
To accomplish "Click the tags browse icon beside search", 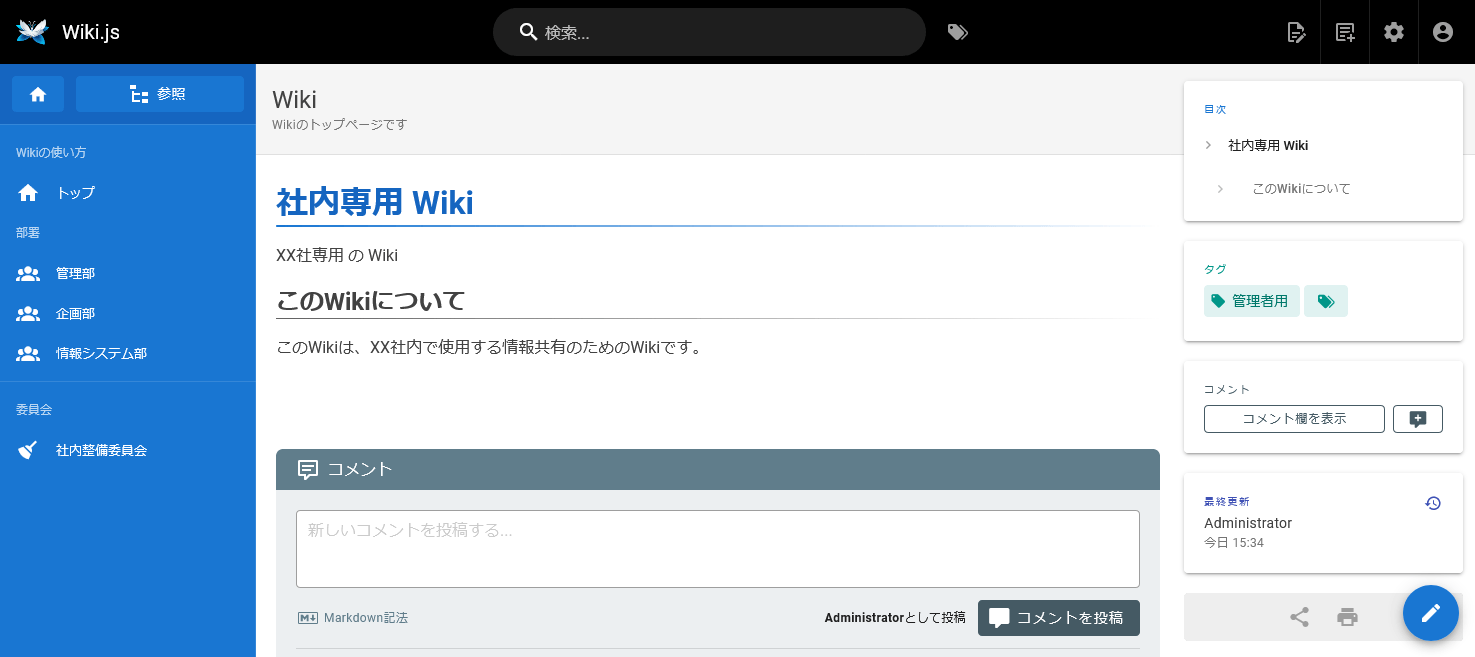I will click(x=957, y=32).
